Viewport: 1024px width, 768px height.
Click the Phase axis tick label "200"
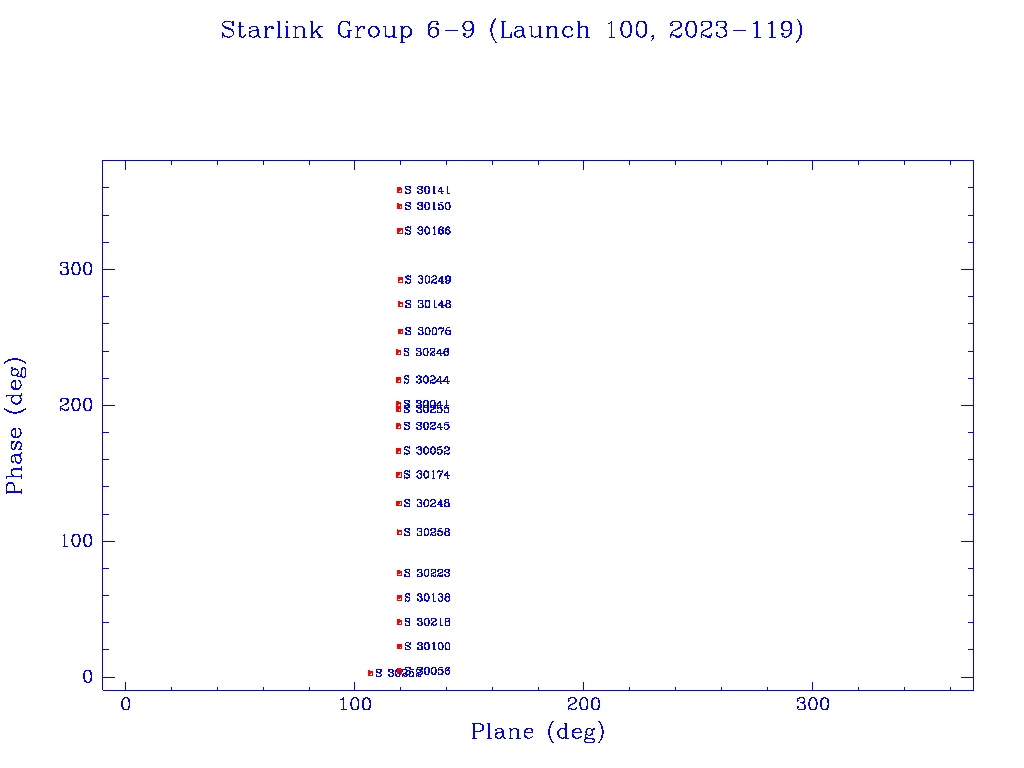tap(76, 405)
